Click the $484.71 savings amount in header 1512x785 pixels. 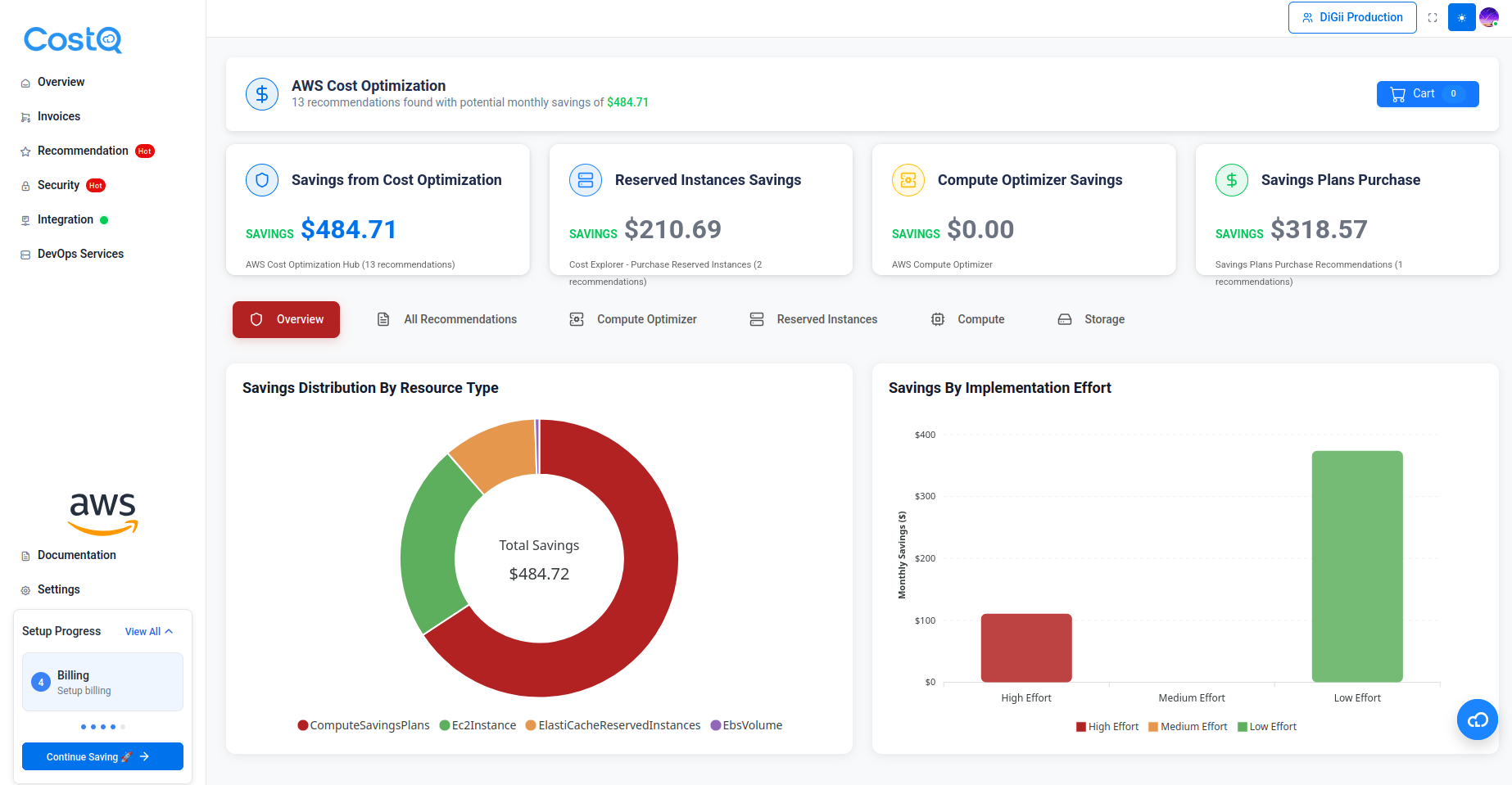click(x=627, y=102)
